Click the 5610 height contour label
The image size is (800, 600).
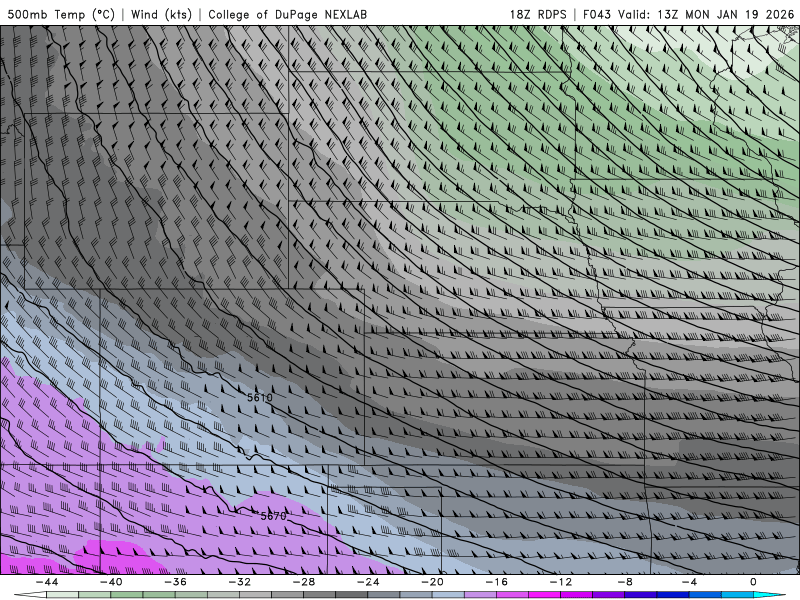click(260, 397)
